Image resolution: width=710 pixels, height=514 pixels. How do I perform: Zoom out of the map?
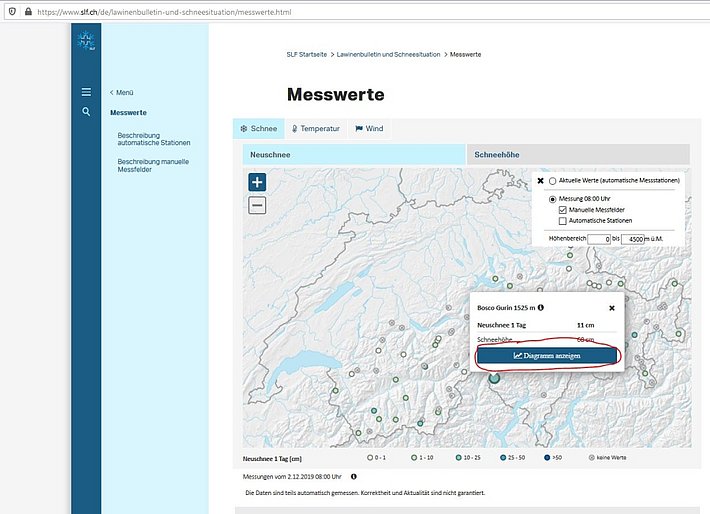tap(257, 205)
